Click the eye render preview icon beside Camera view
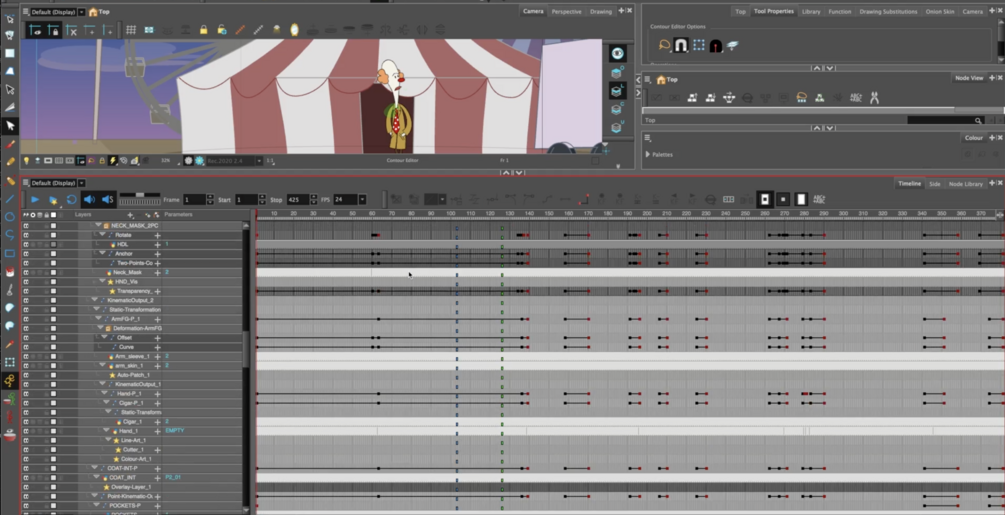The height and width of the screenshot is (515, 1005). pyautogui.click(x=617, y=54)
